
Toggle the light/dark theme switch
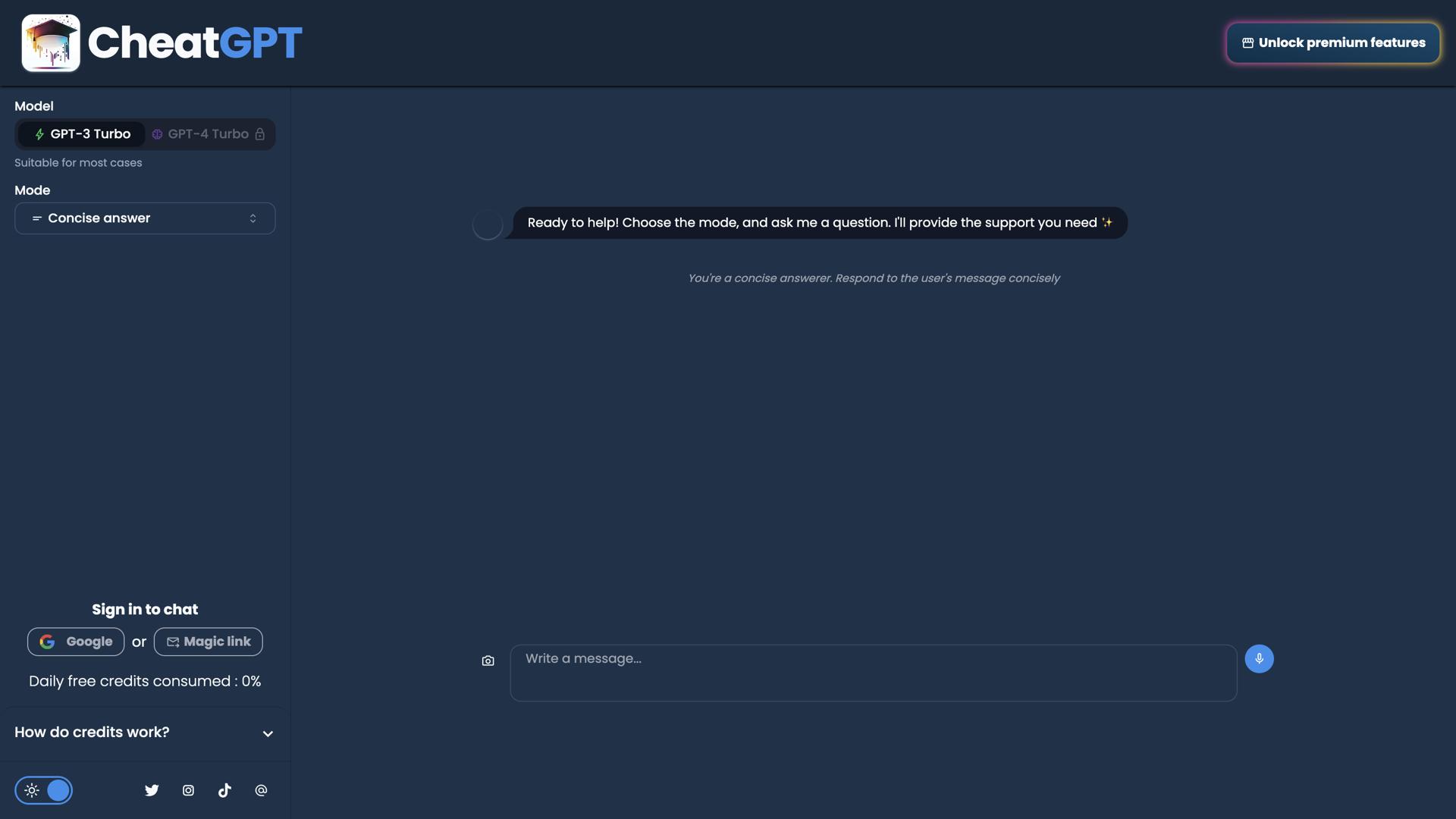pos(44,790)
